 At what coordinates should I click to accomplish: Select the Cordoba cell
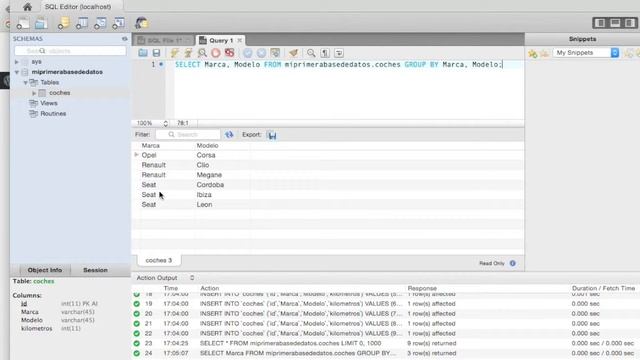[x=210, y=184]
